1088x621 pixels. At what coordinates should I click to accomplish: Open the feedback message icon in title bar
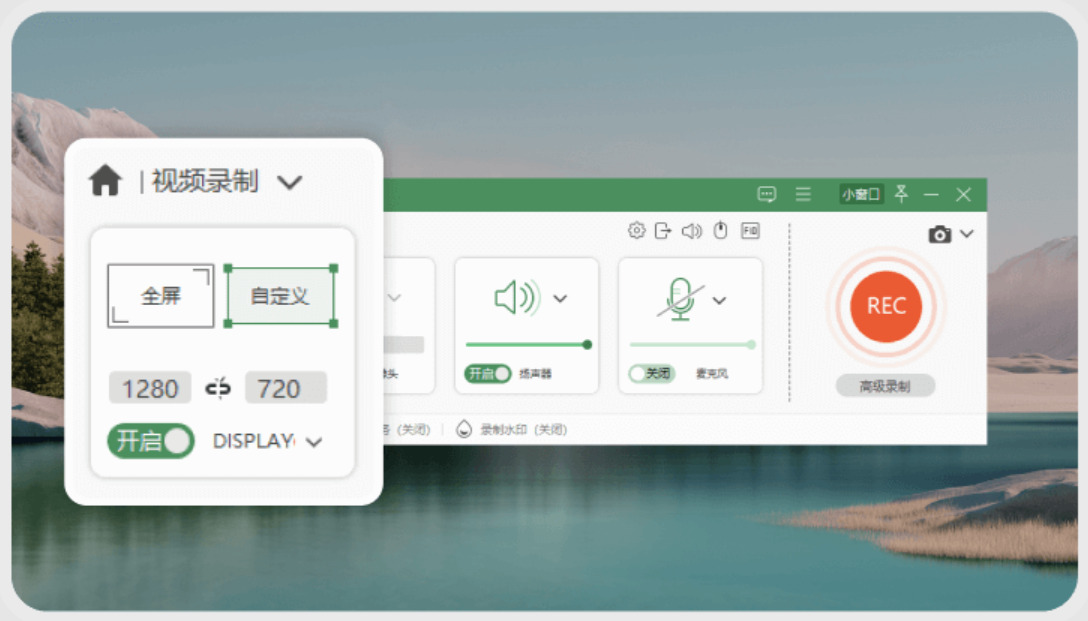pos(767,194)
